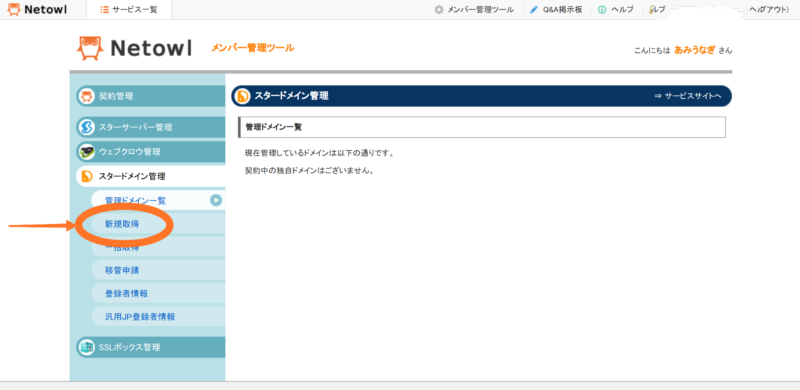Click the help info icon

(602, 10)
